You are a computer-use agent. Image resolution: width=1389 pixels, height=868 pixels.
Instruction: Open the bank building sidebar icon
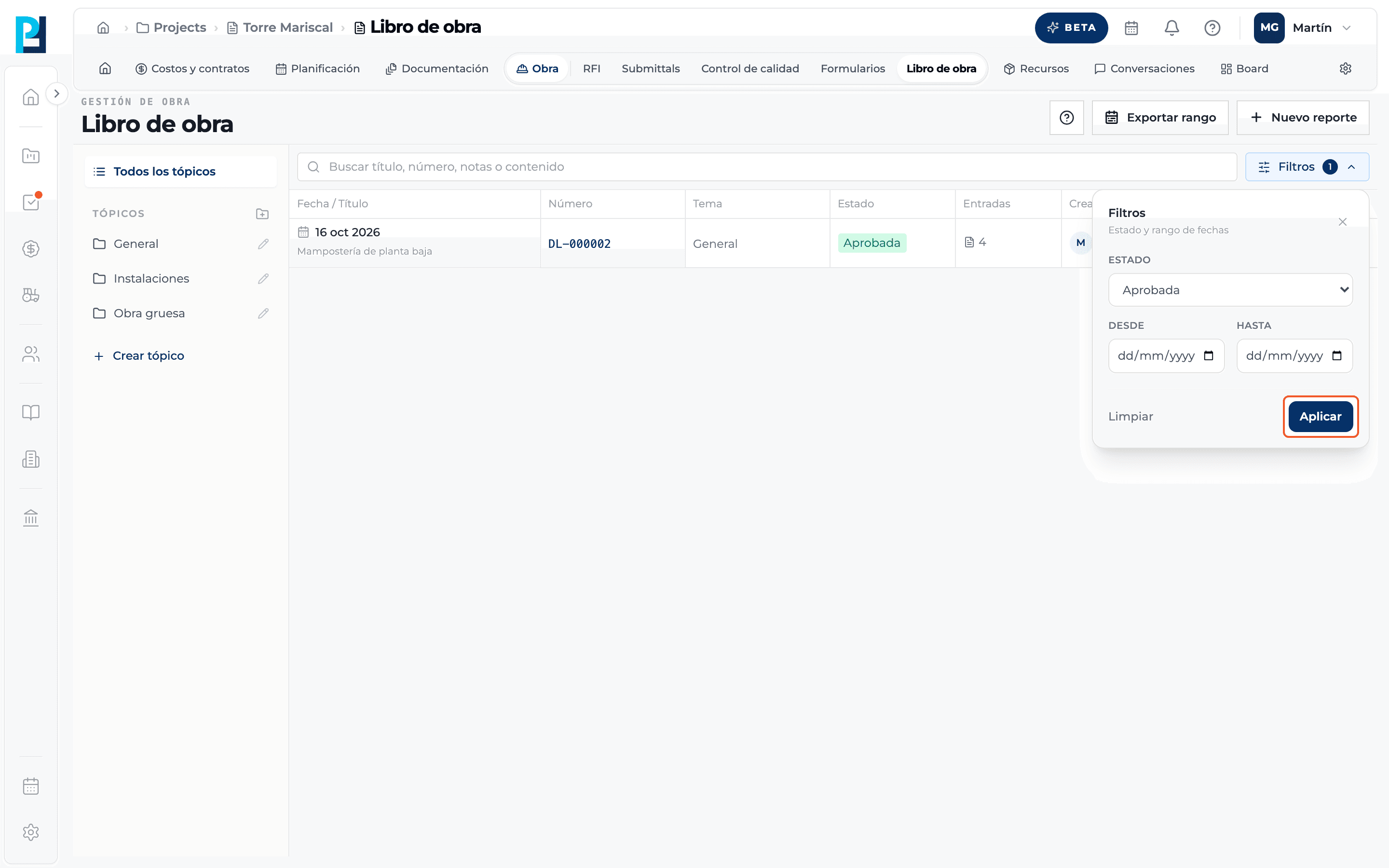(31, 518)
